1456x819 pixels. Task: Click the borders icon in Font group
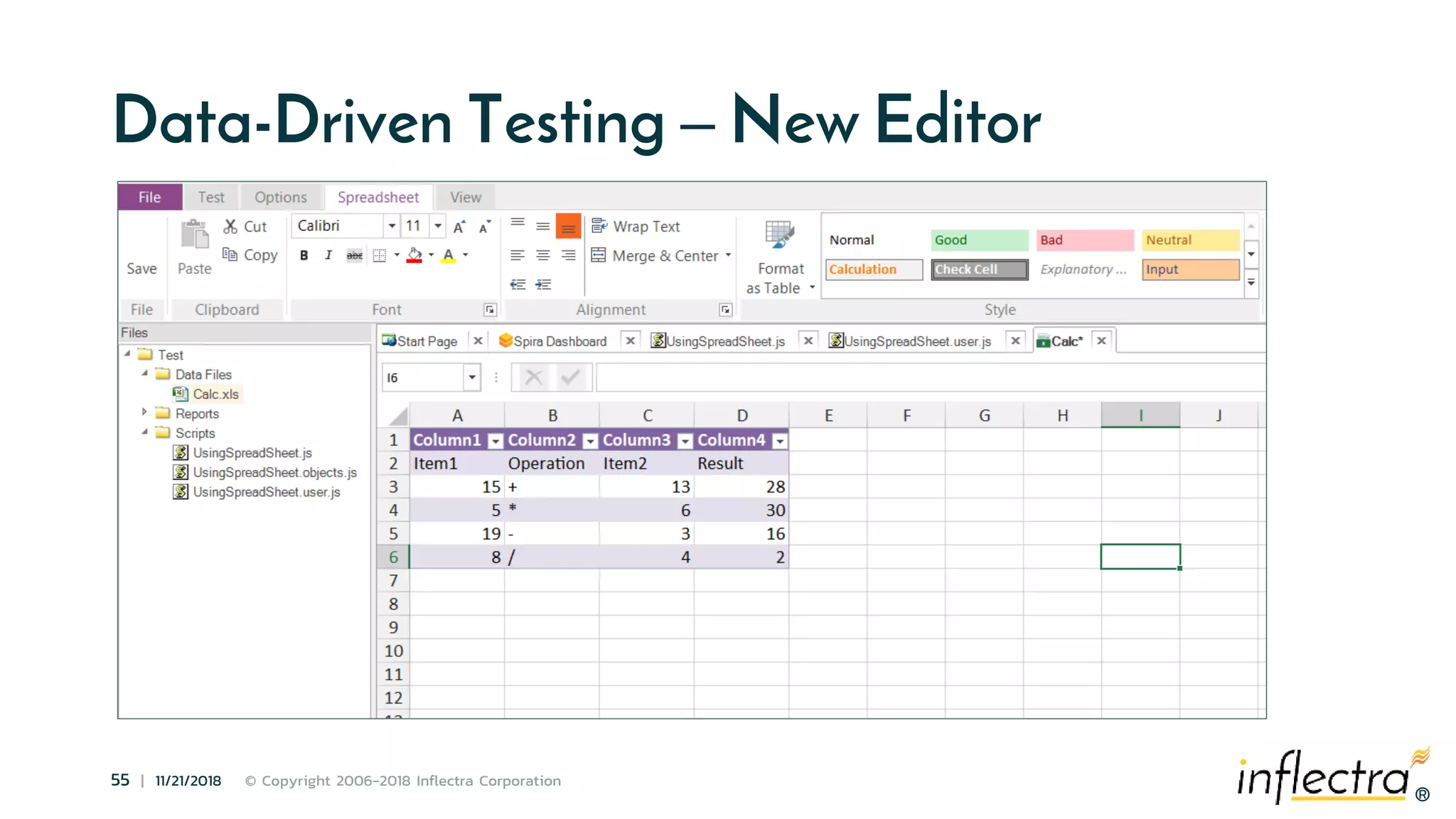[380, 255]
